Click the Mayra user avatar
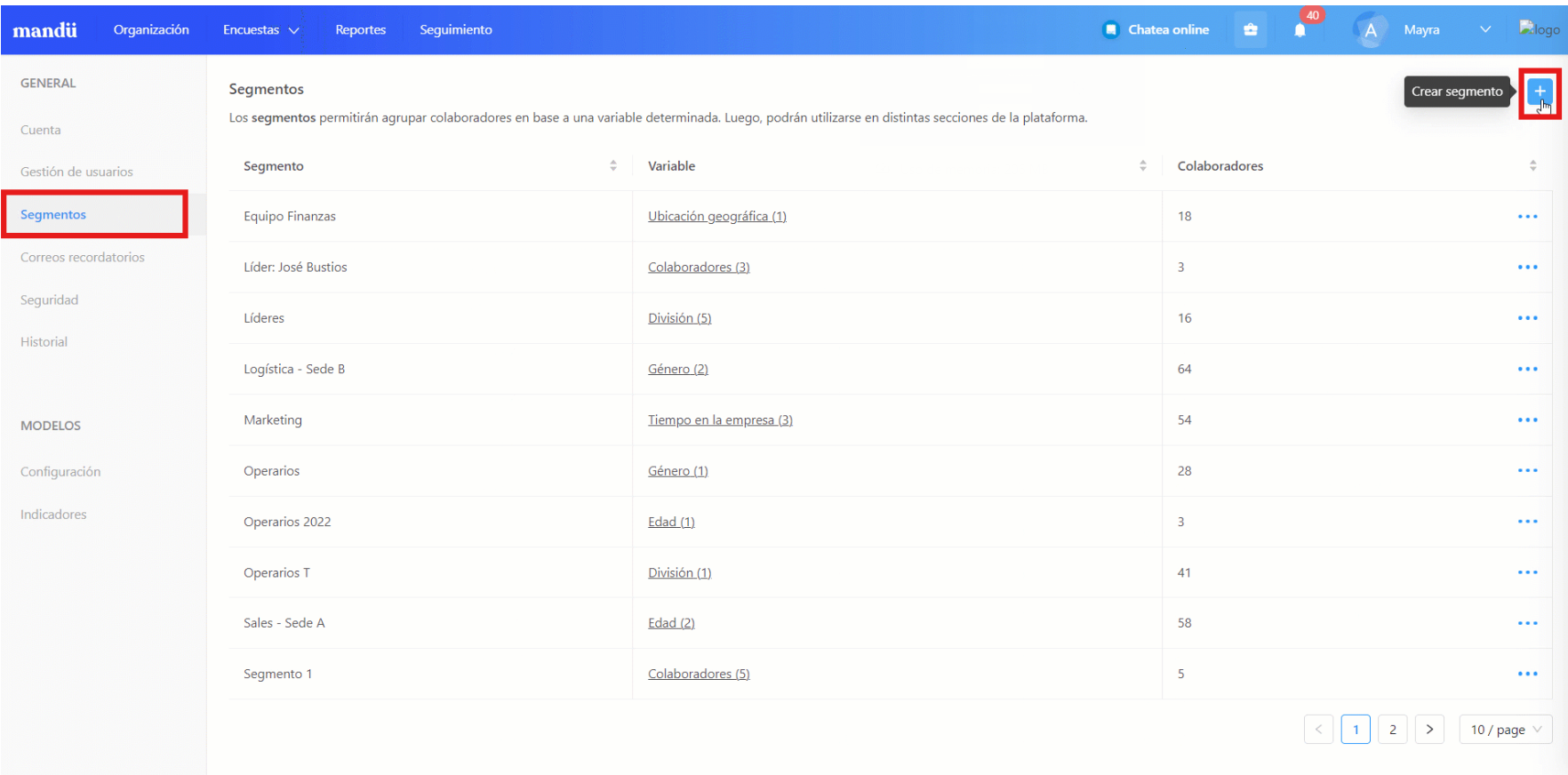 pyautogui.click(x=1370, y=30)
